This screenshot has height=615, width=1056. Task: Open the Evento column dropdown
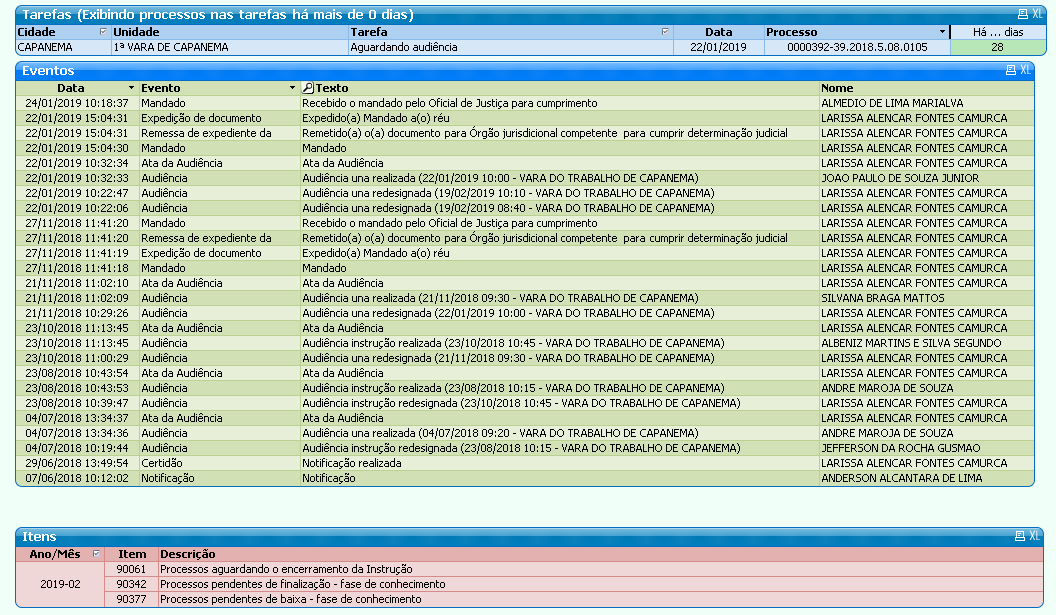pos(292,88)
